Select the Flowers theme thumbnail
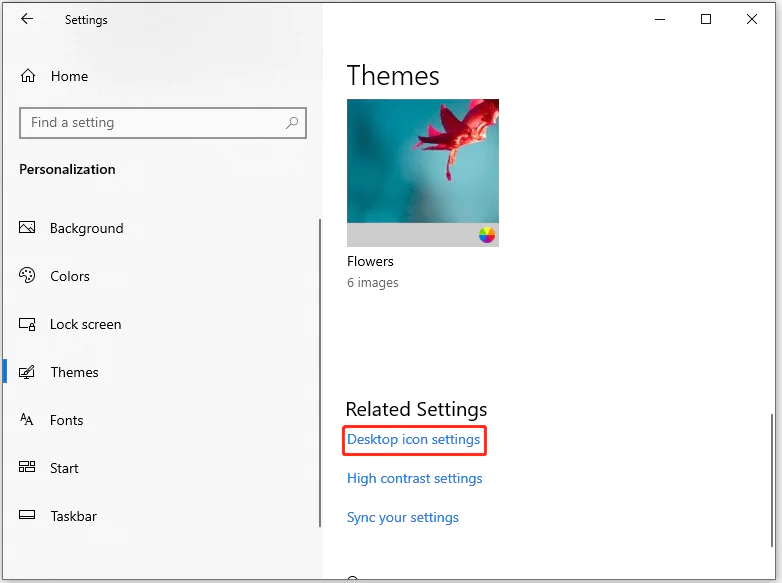 click(422, 161)
